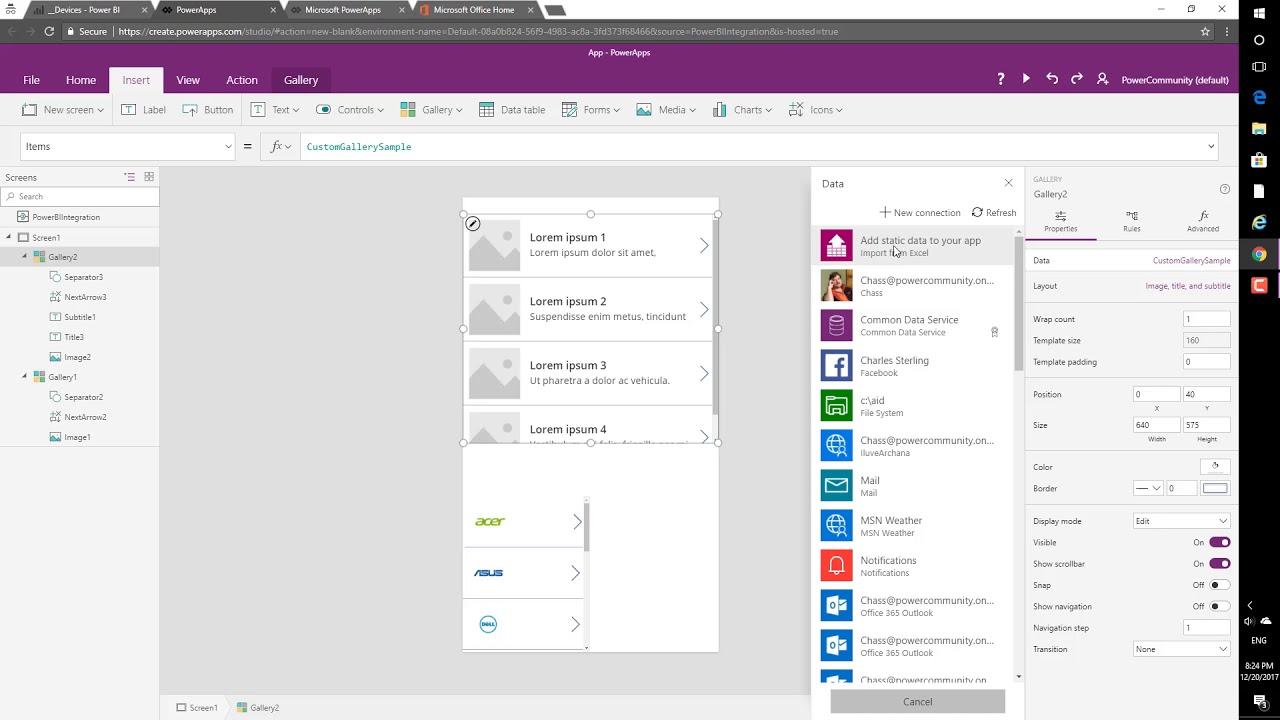This screenshot has height=720, width=1280.
Task: Open the account user icon
Action: pos(1103,79)
